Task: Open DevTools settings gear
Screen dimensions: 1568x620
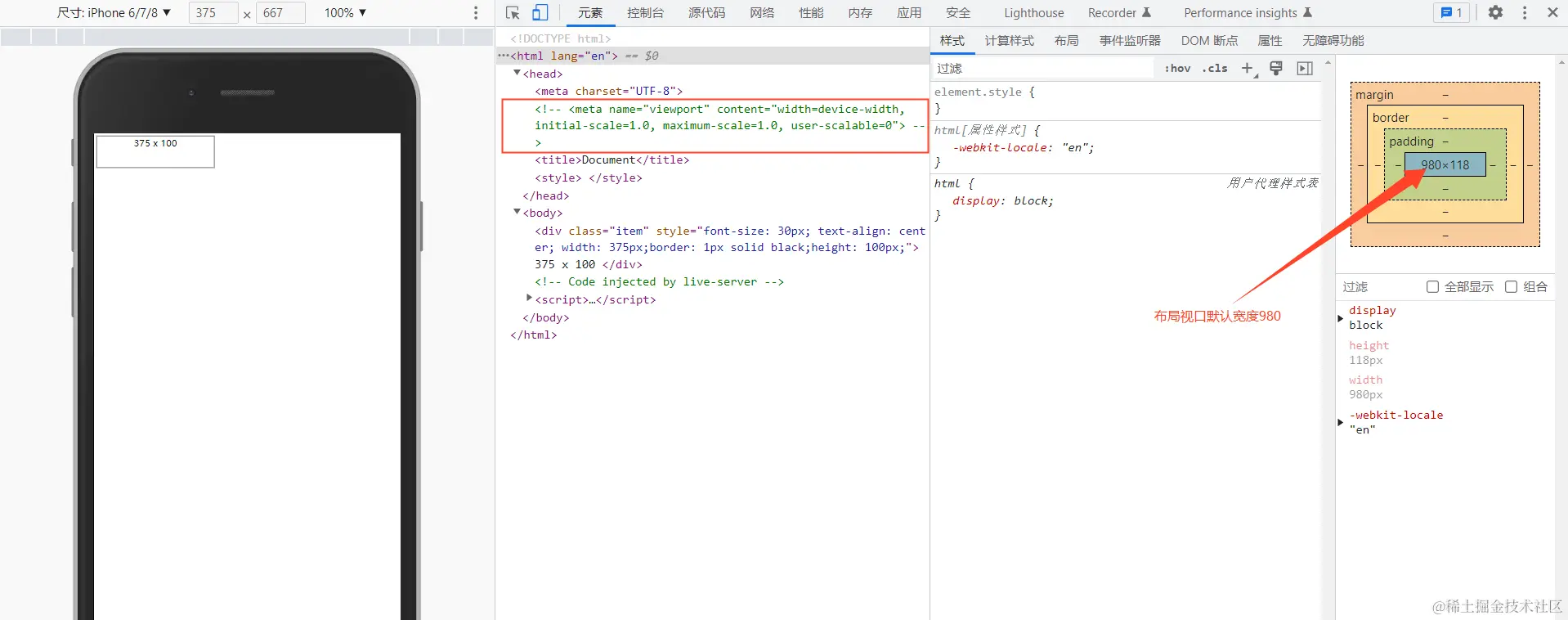Action: coord(1495,13)
